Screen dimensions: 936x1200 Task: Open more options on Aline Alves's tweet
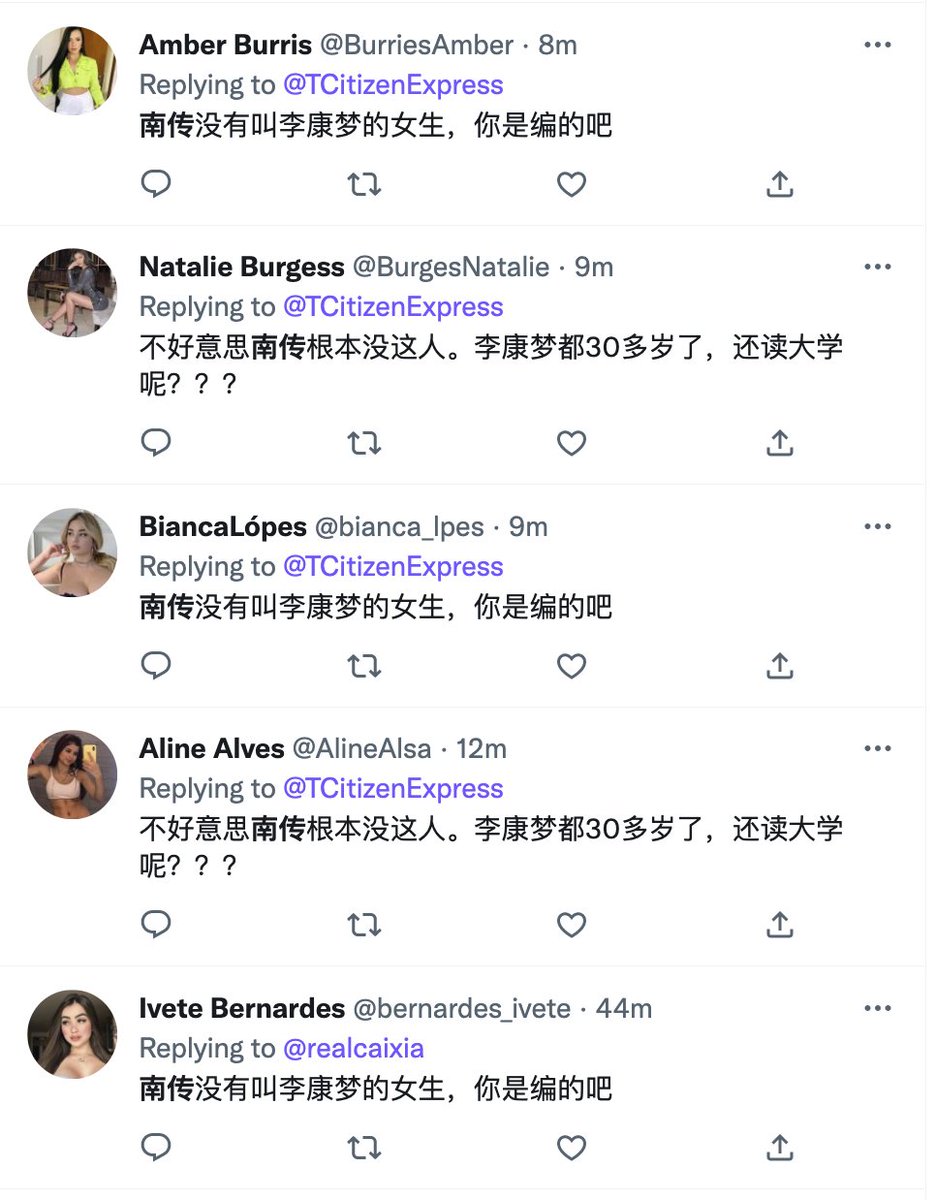(x=877, y=749)
